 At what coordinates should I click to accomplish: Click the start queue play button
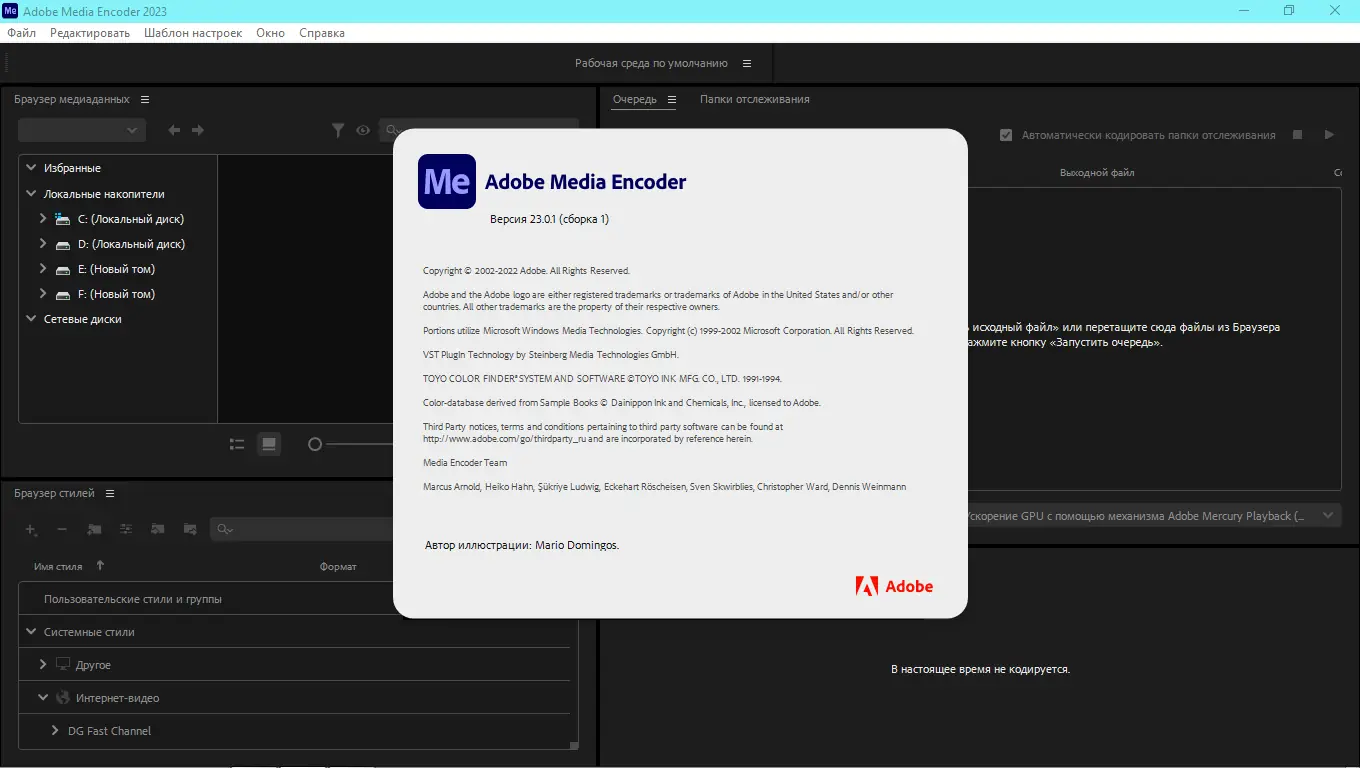coord(1329,135)
